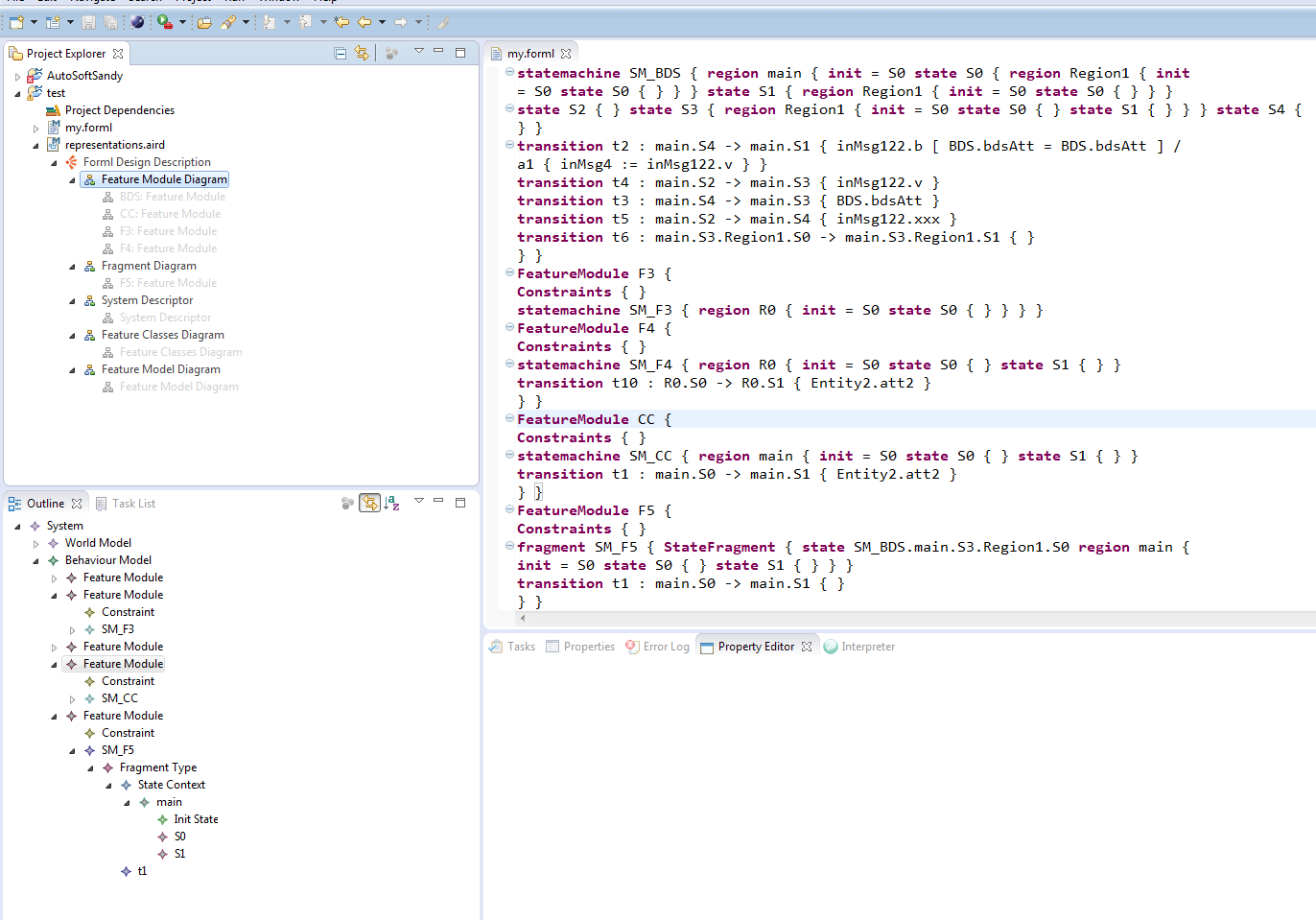This screenshot has height=920, width=1316.
Task: Close the my.forml editor tab
Action: point(566,54)
